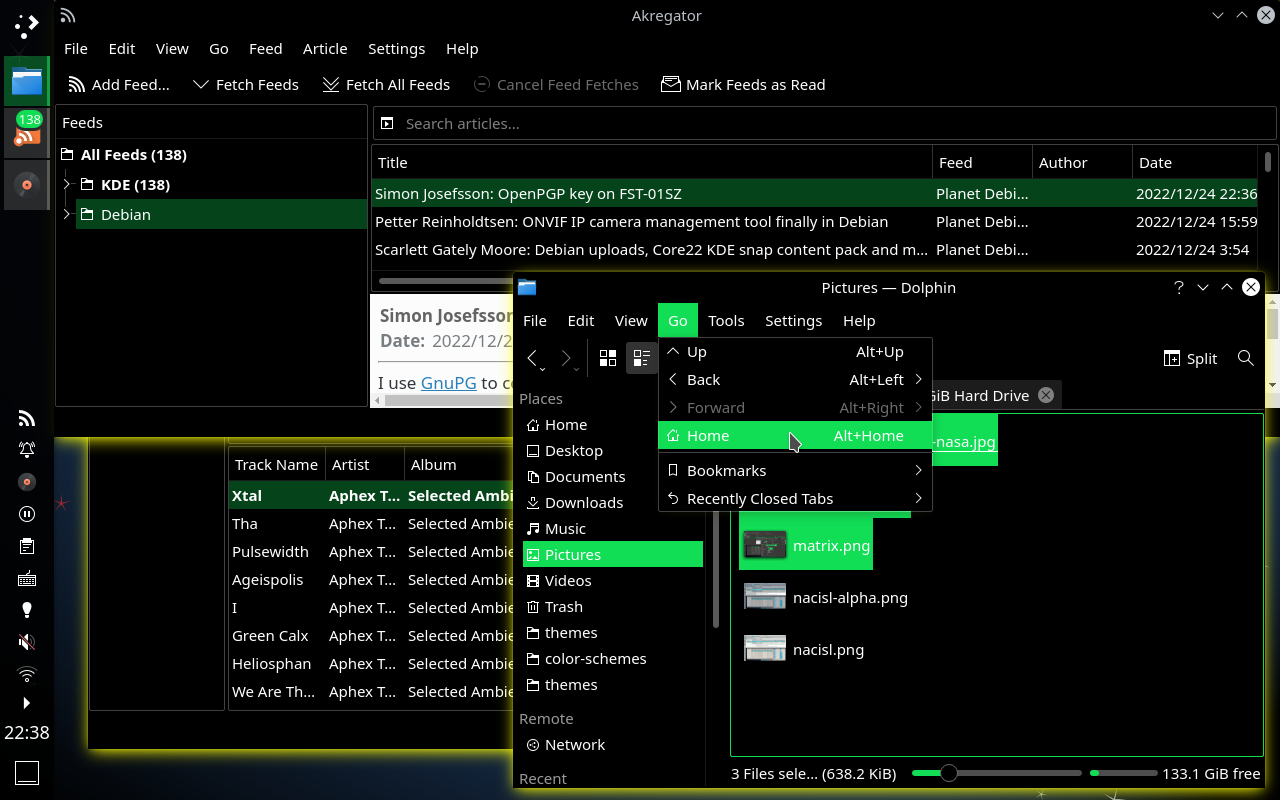
Task: Open Akregator's Article menu
Action: tap(325, 48)
